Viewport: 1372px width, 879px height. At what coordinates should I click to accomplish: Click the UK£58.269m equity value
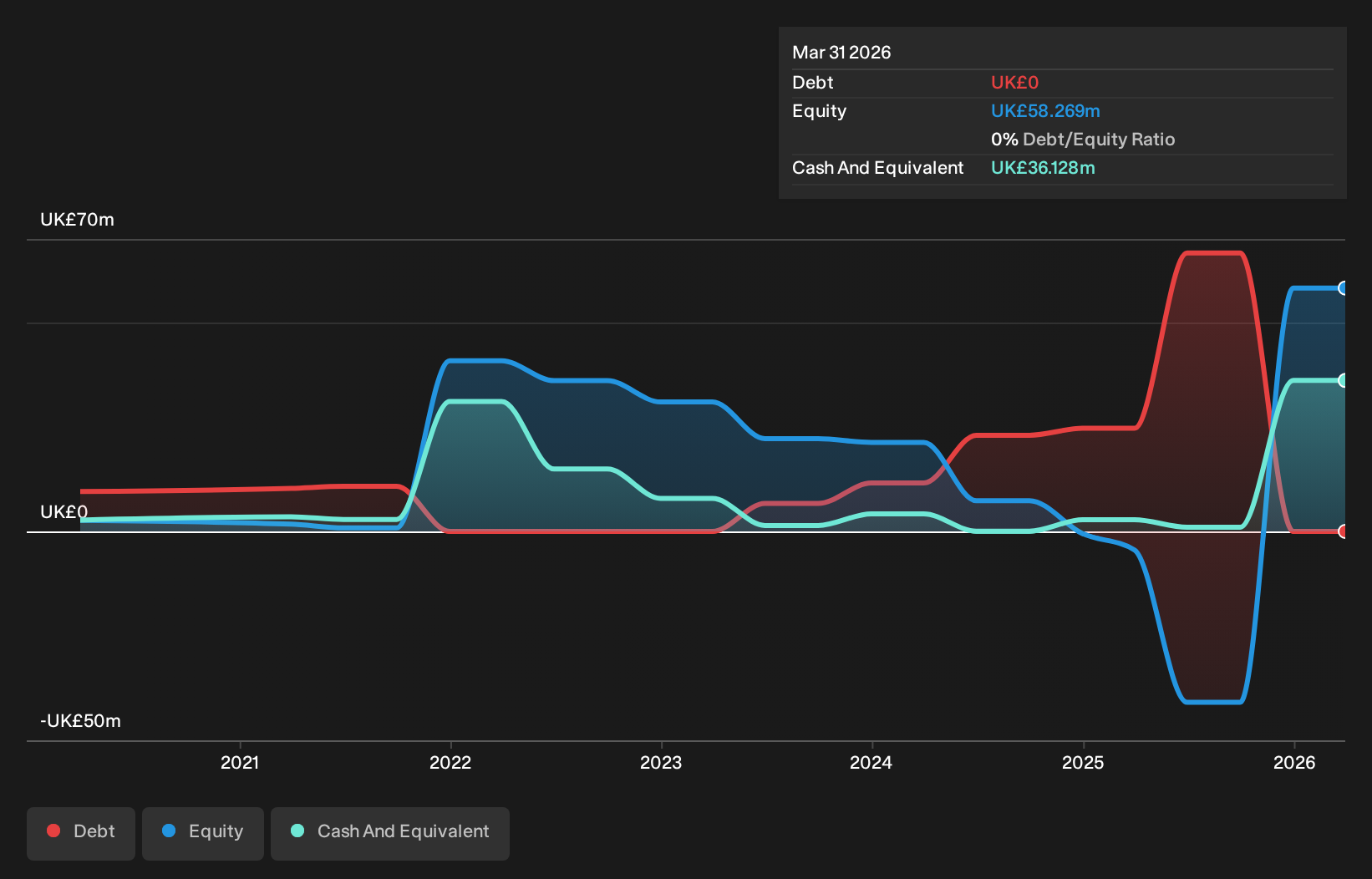pyautogui.click(x=1045, y=111)
